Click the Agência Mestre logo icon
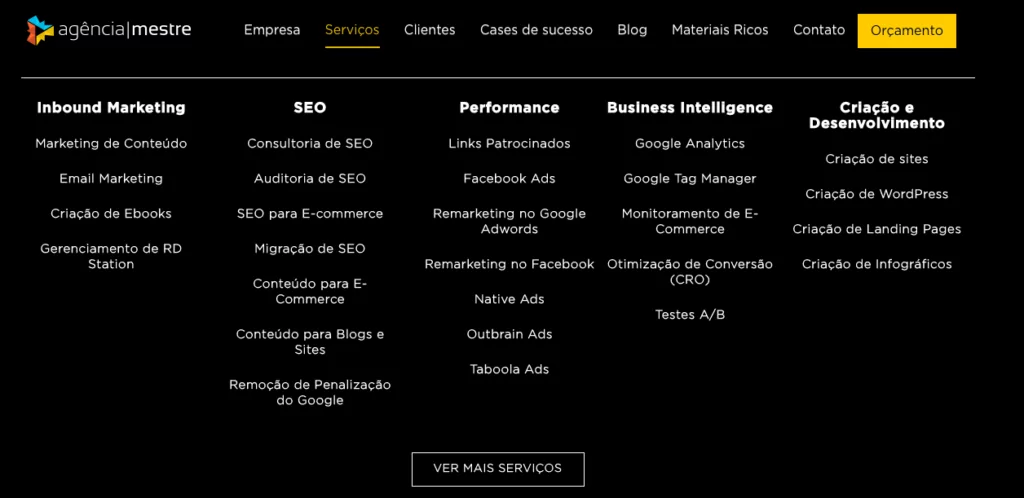Screen dimensions: 1024x498 pyautogui.click(x=40, y=31)
